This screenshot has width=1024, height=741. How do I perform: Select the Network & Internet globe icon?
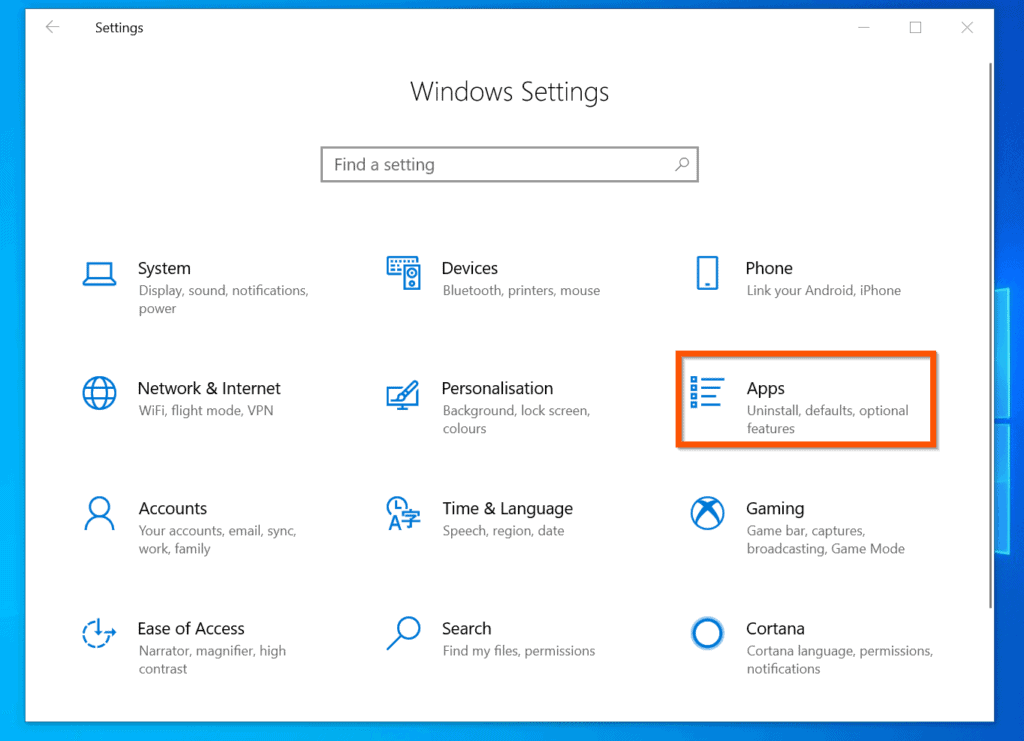(99, 393)
